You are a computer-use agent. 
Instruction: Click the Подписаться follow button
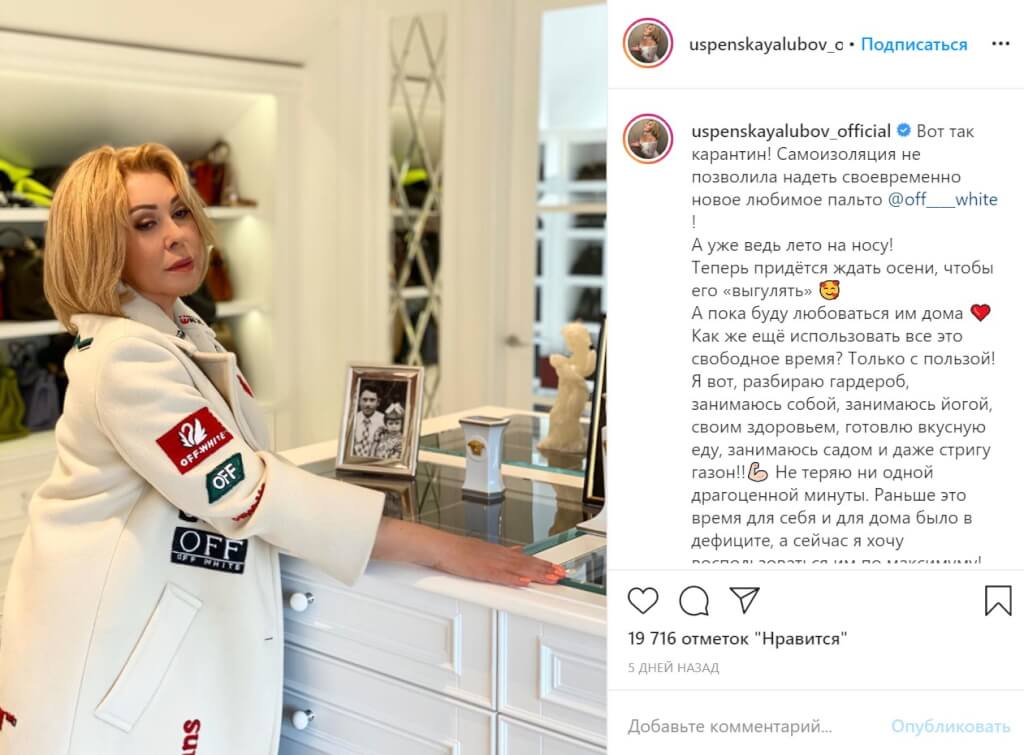pyautogui.click(x=914, y=44)
